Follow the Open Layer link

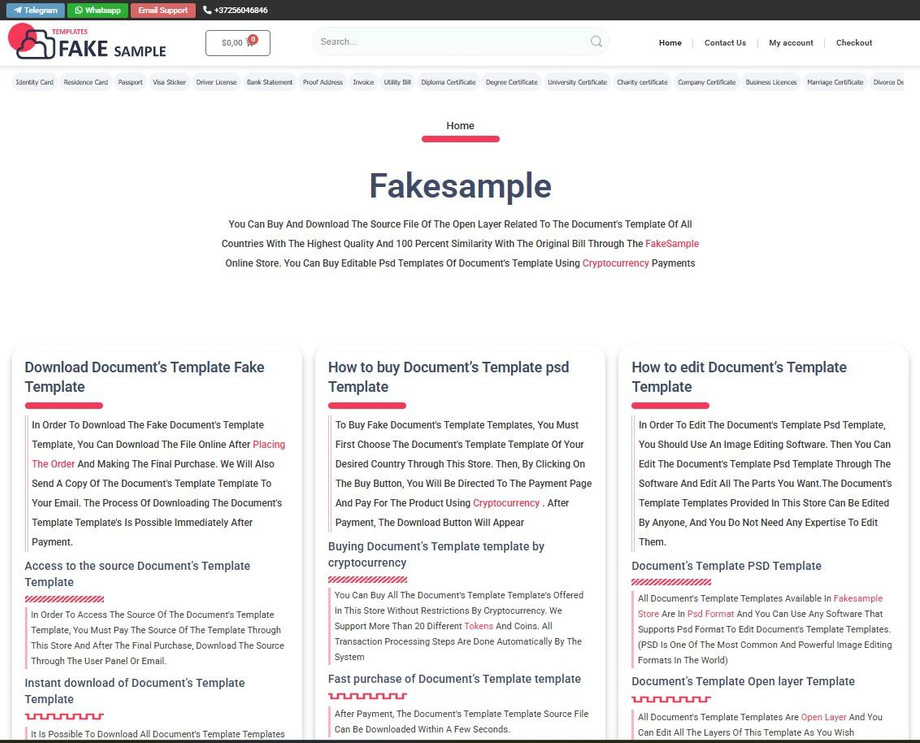click(824, 717)
